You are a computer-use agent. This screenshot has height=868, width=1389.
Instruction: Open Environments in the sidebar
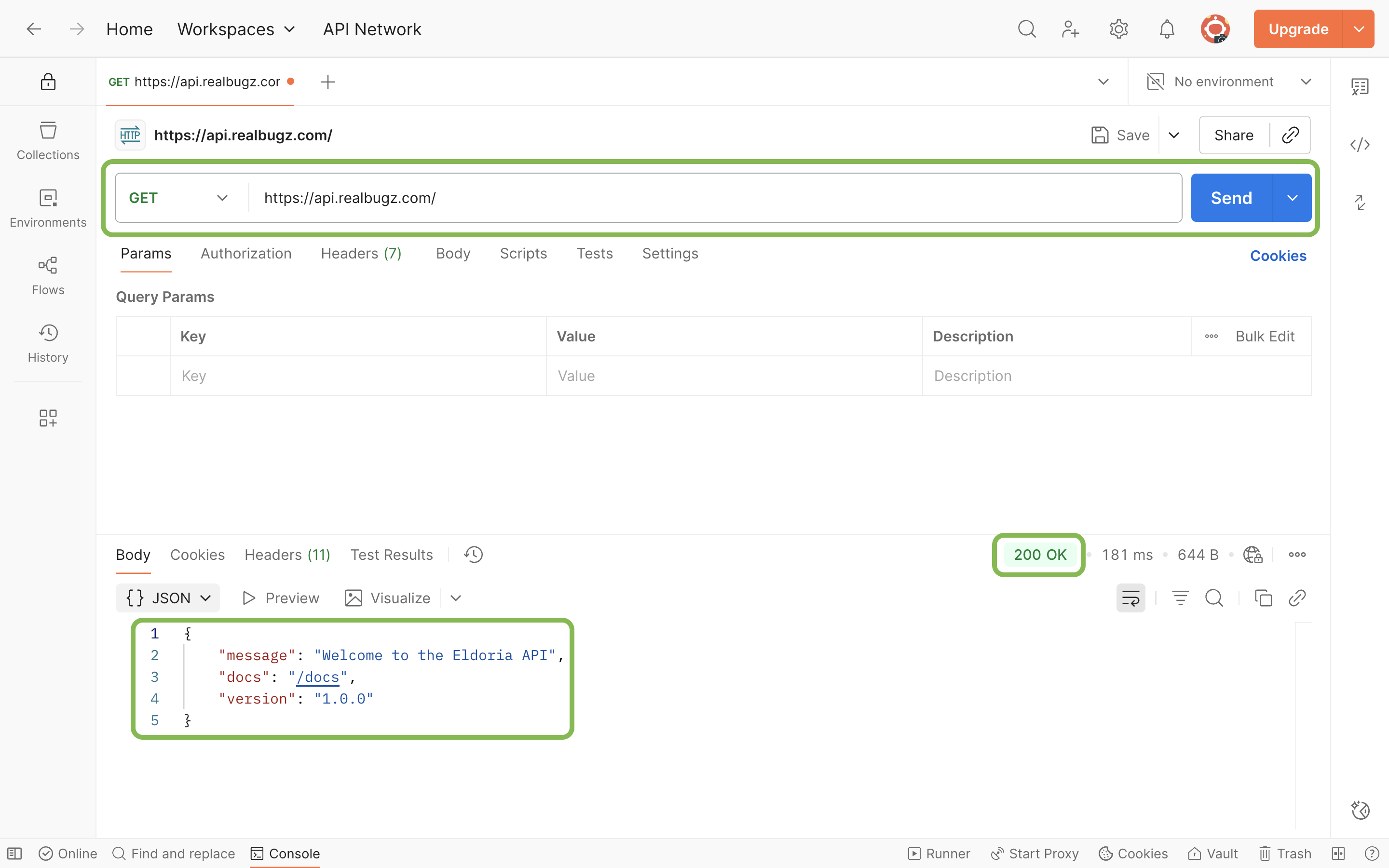pyautogui.click(x=48, y=208)
